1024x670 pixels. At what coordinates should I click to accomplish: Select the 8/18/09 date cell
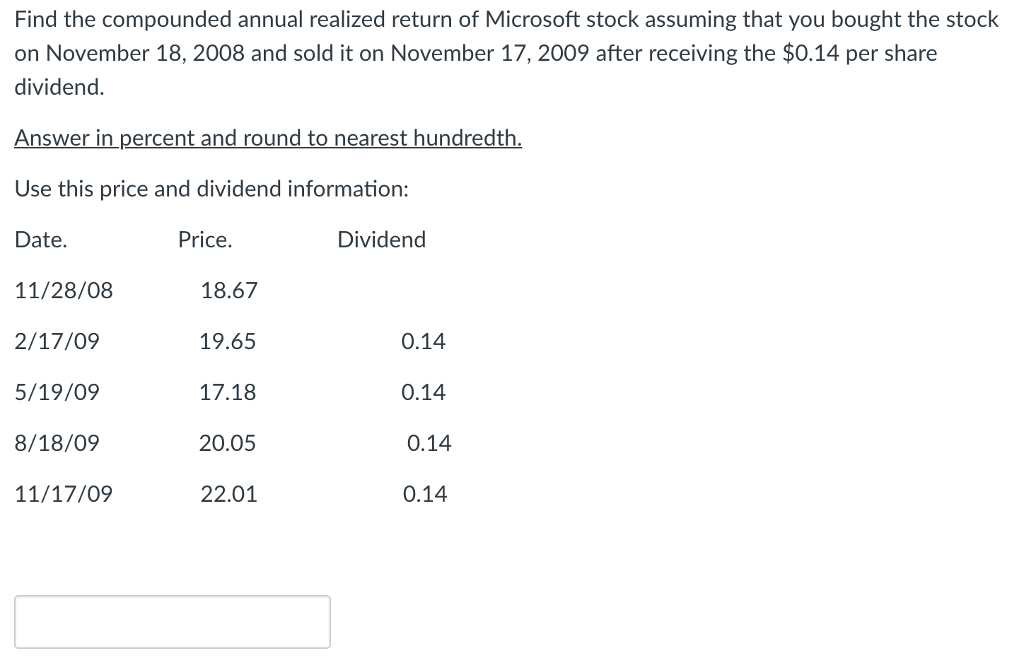pyautogui.click(x=57, y=443)
